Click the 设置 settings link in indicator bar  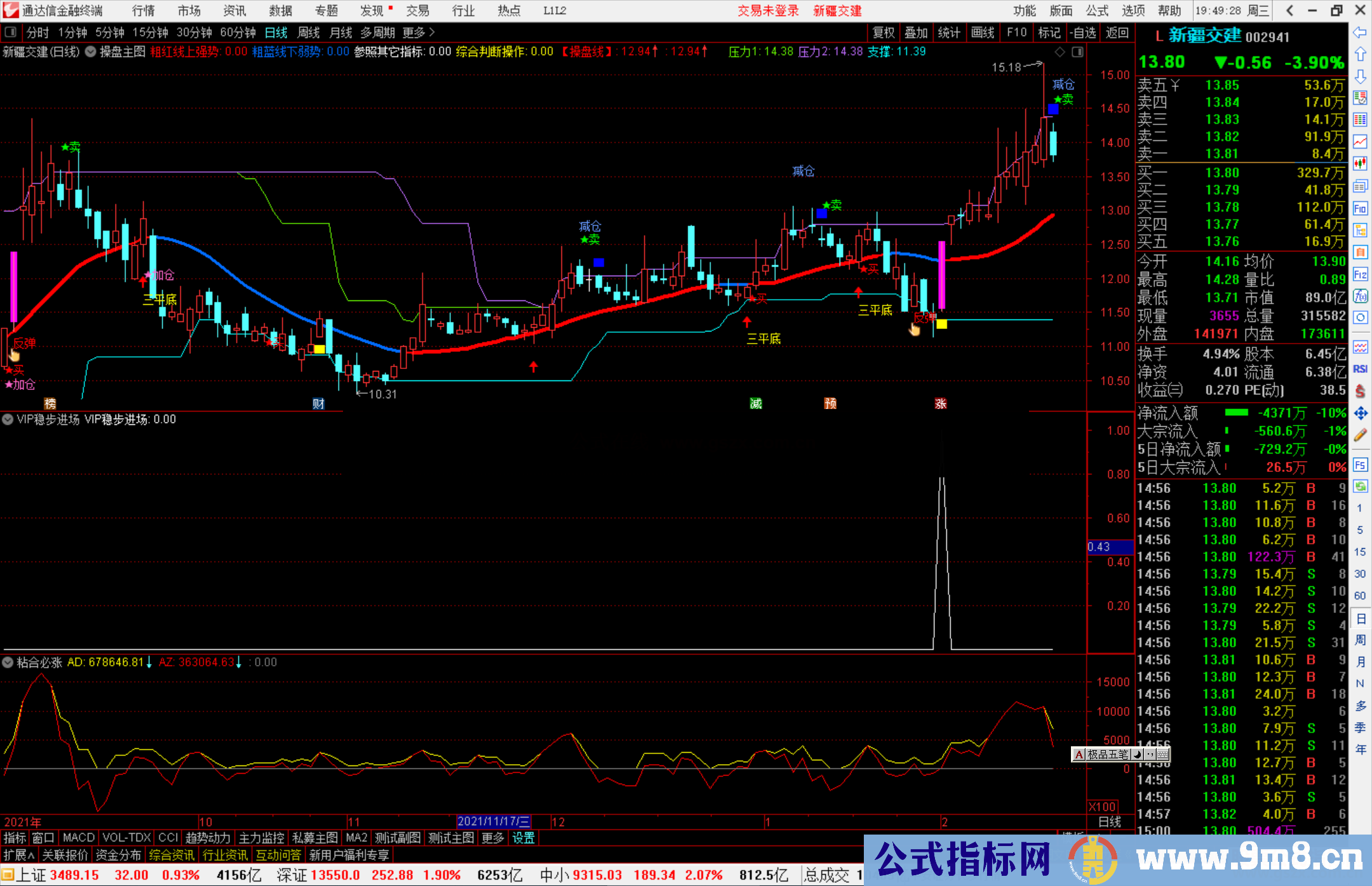point(523,838)
